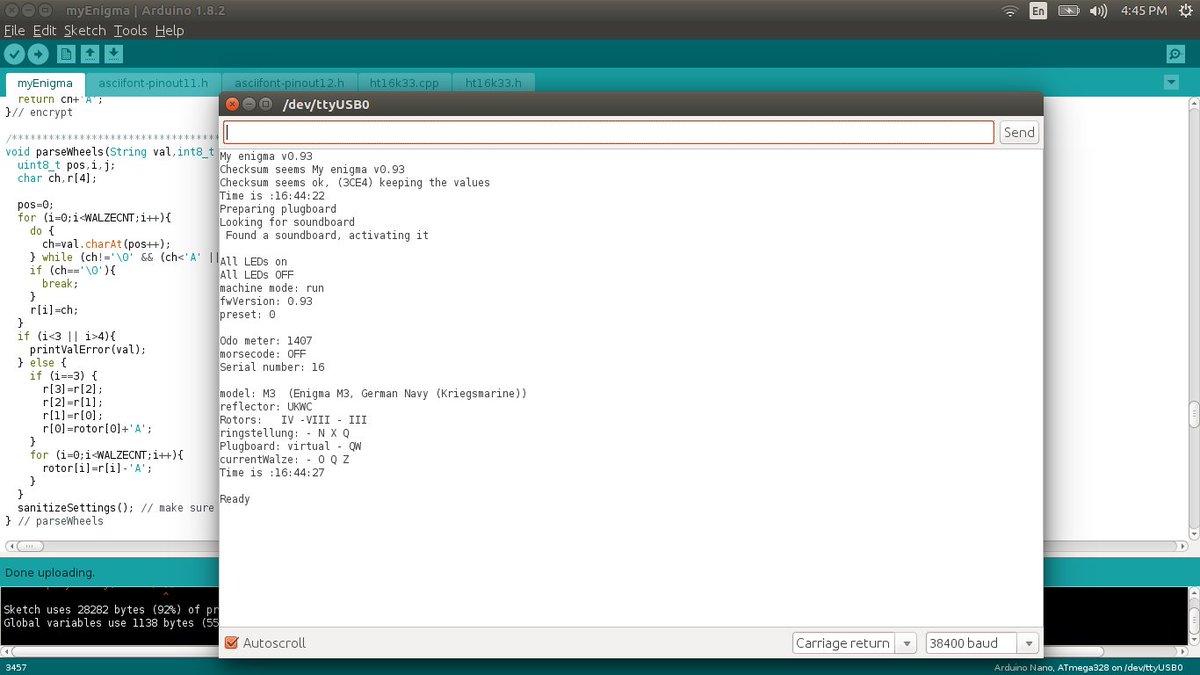Click the 'Rotors: IV -VIII - III' line
This screenshot has width=1200, height=675.
[294, 420]
